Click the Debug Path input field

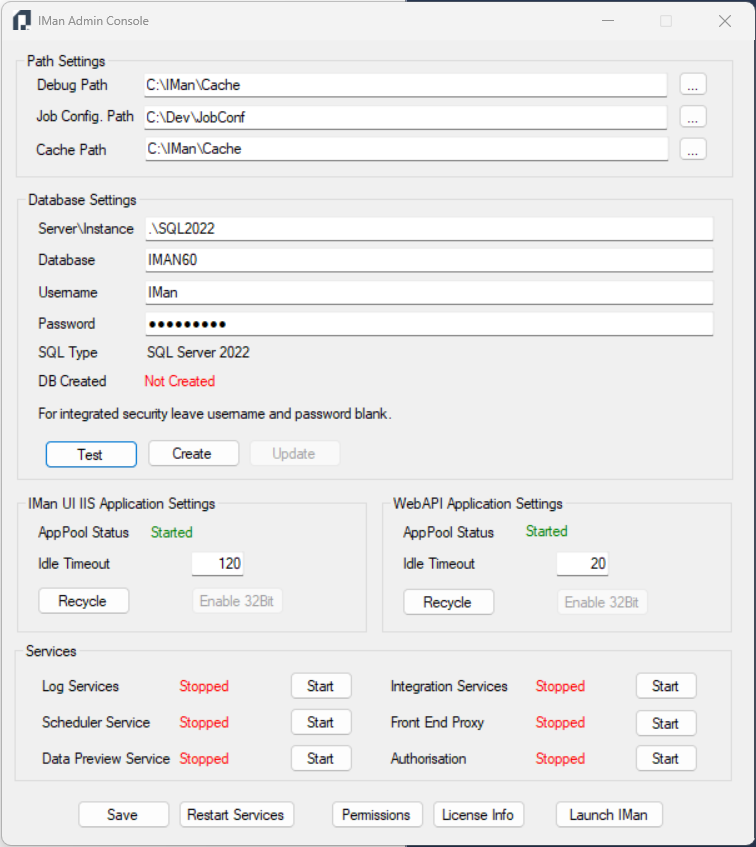point(406,85)
